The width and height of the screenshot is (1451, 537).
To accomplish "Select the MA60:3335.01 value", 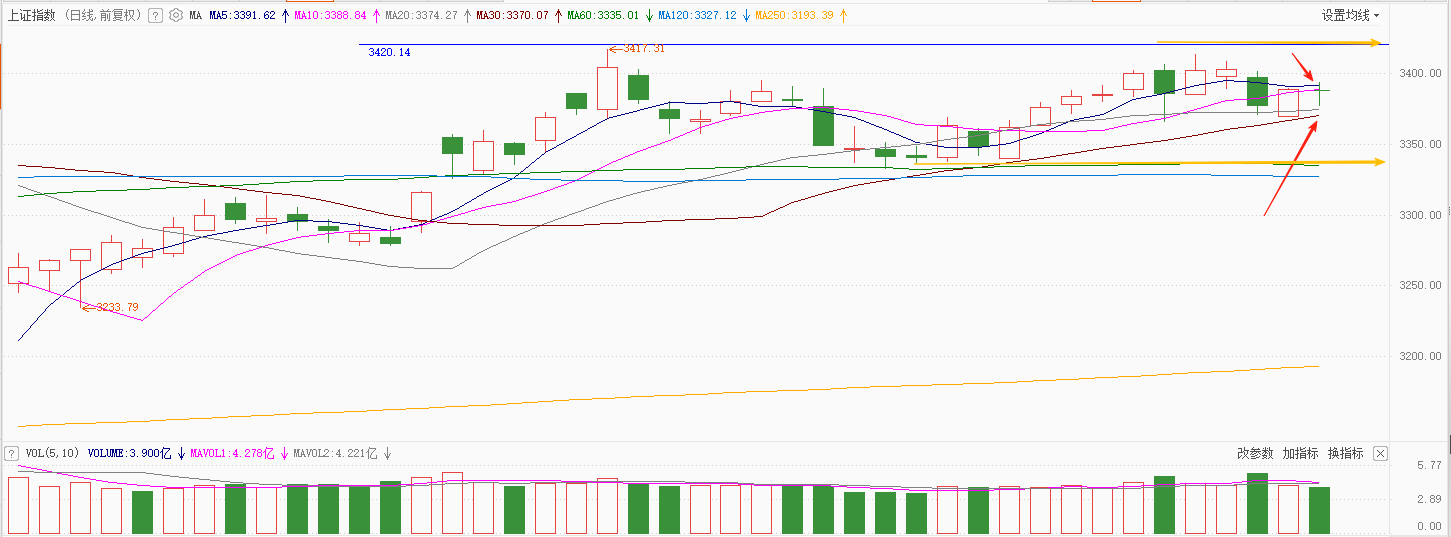I will click(x=603, y=16).
